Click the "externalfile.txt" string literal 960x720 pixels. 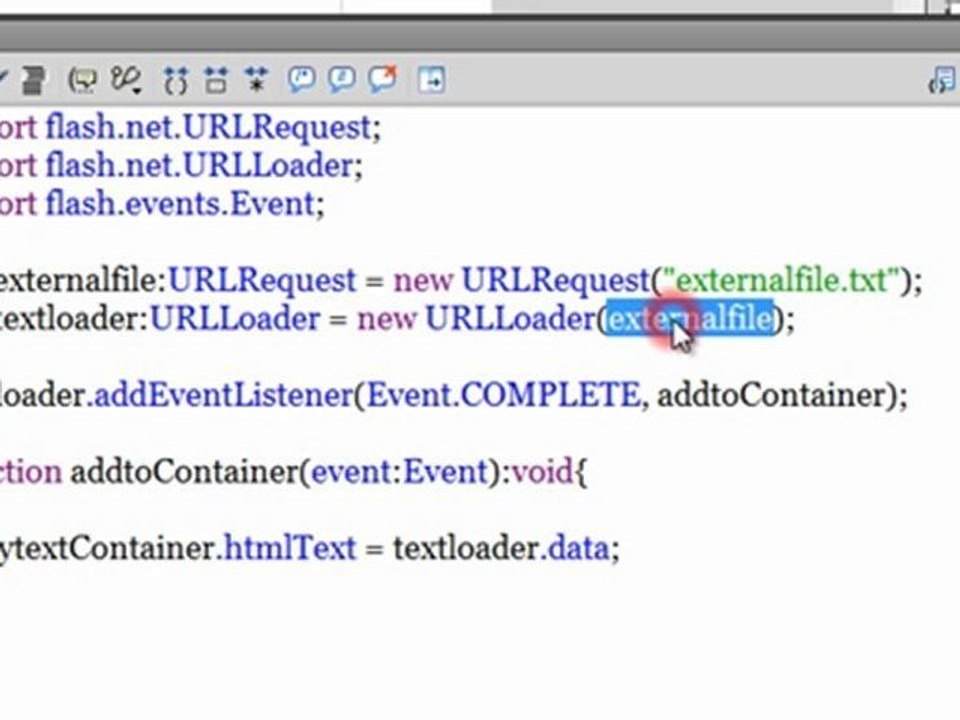pyautogui.click(x=780, y=280)
